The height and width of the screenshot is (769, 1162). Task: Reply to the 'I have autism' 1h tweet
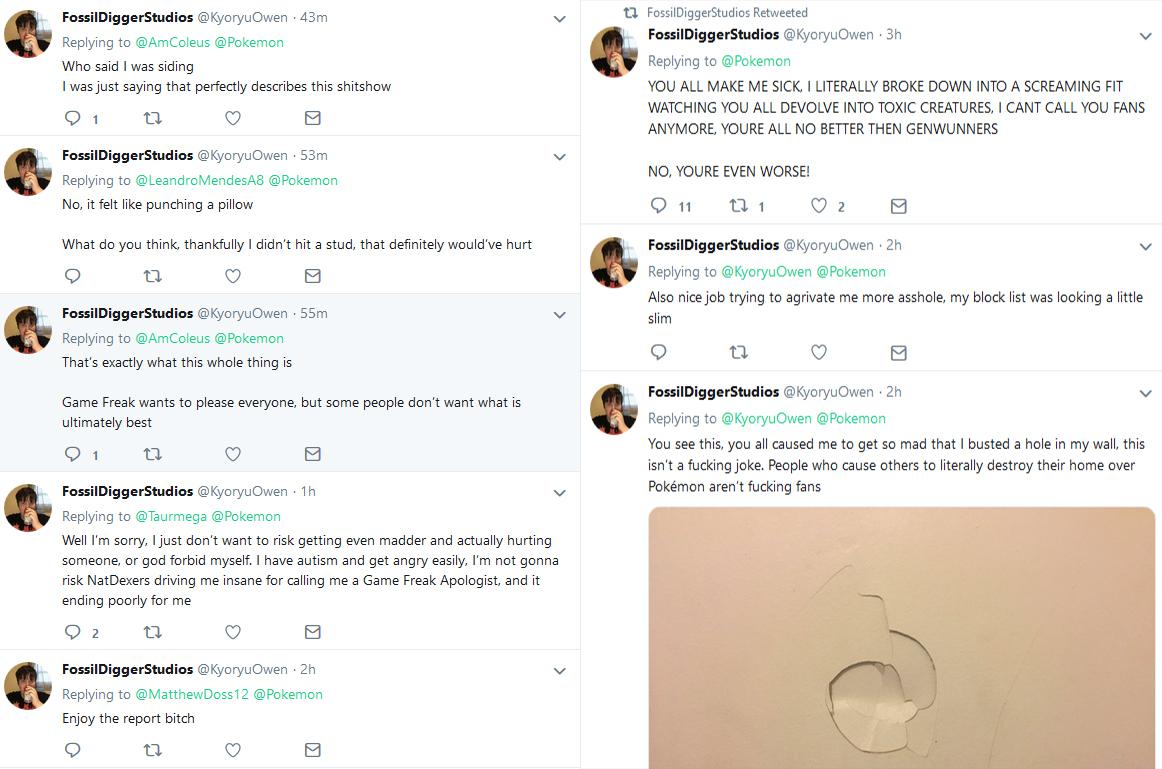tap(72, 632)
